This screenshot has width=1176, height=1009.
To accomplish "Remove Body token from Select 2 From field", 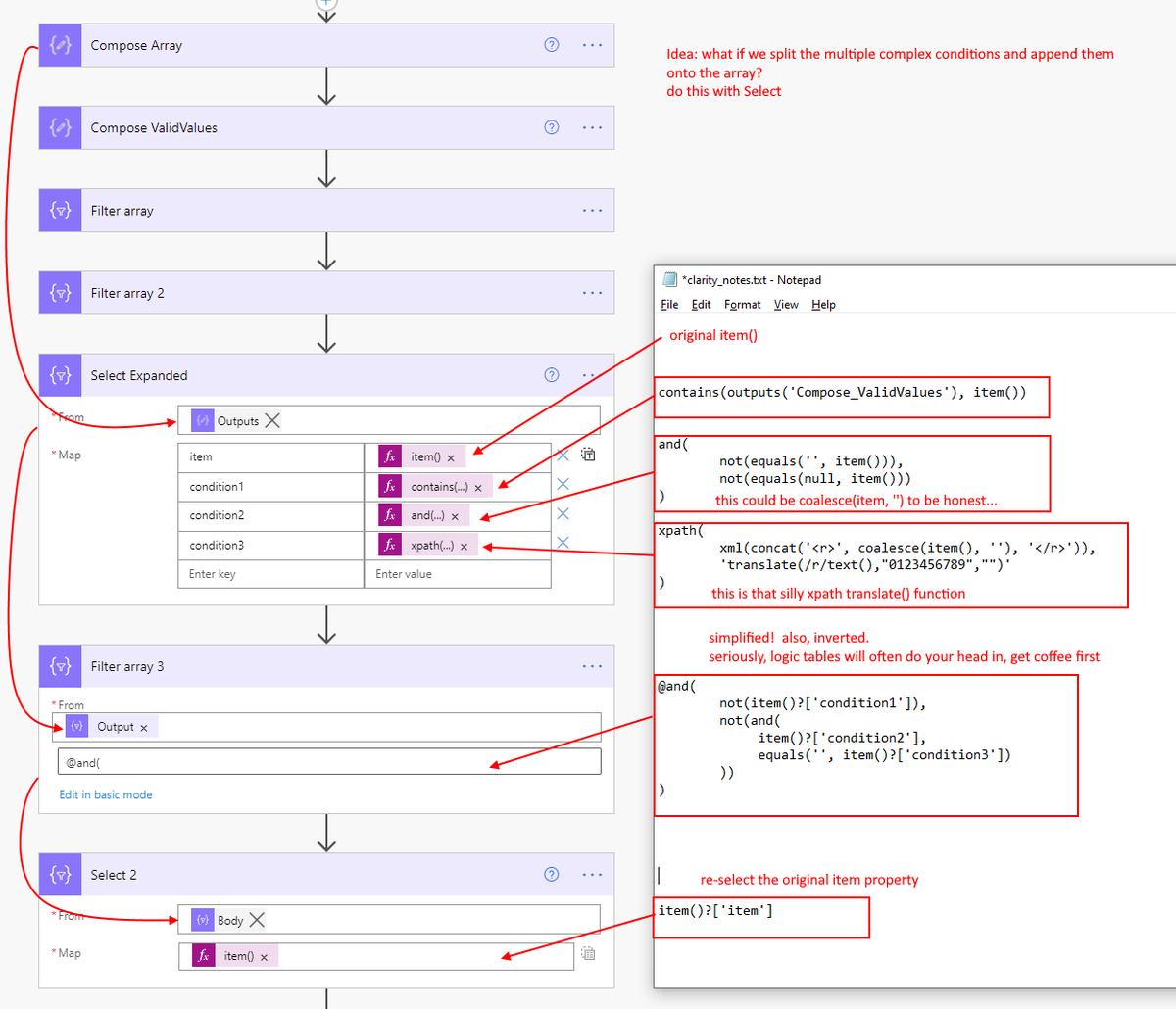I will (257, 920).
